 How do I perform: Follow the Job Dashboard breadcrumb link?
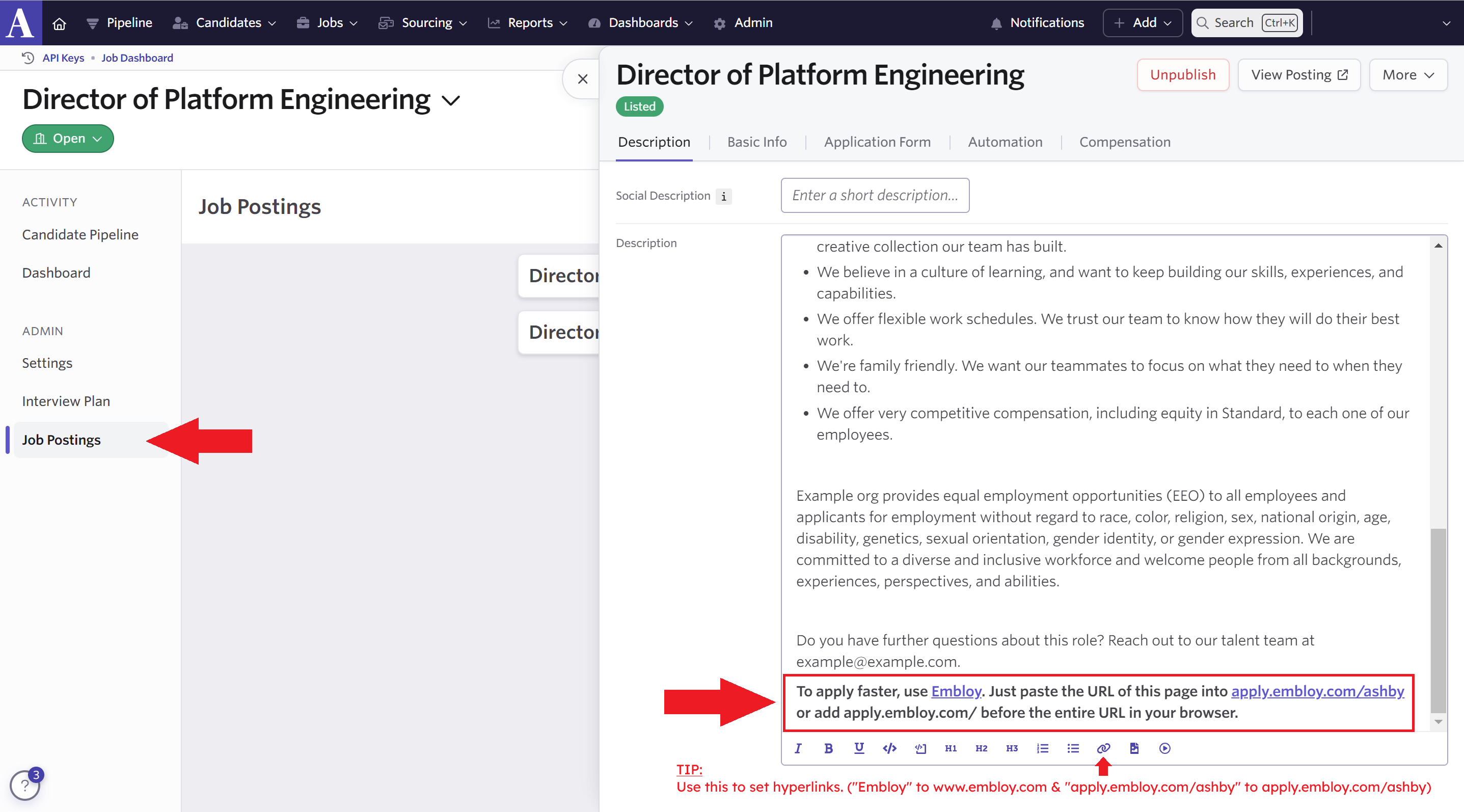[x=137, y=58]
